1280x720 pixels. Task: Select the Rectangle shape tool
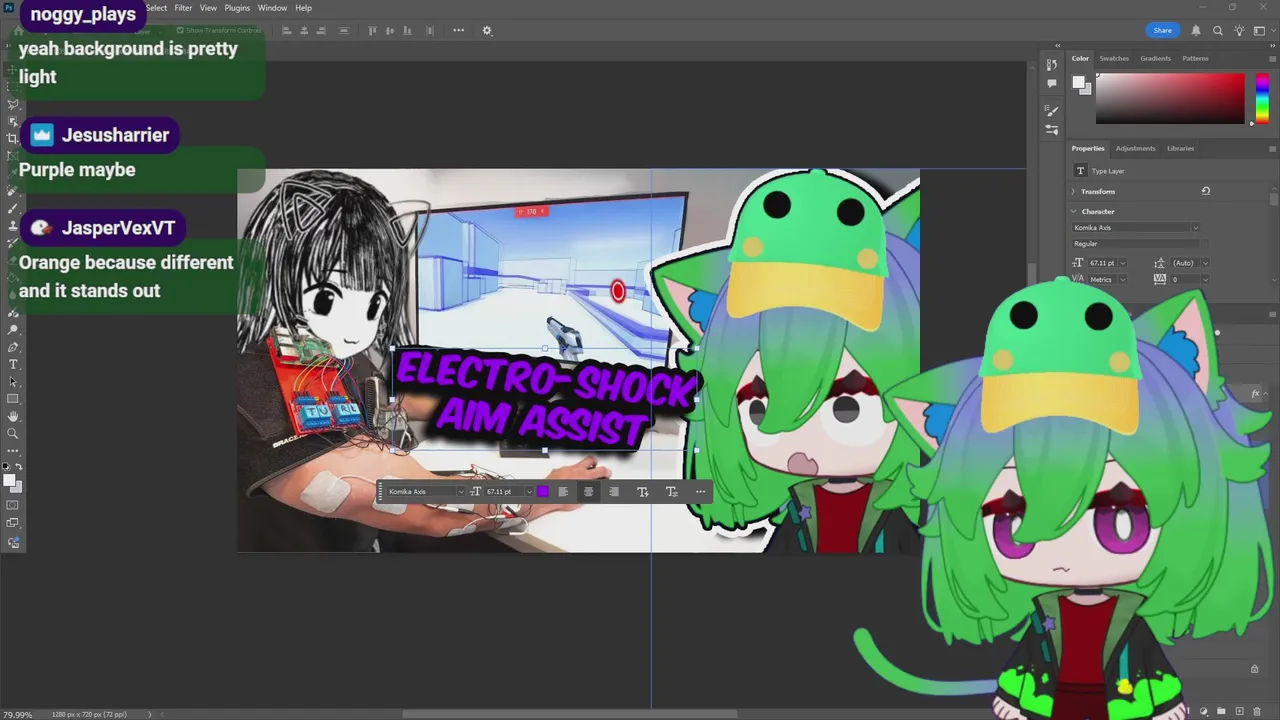[13, 399]
